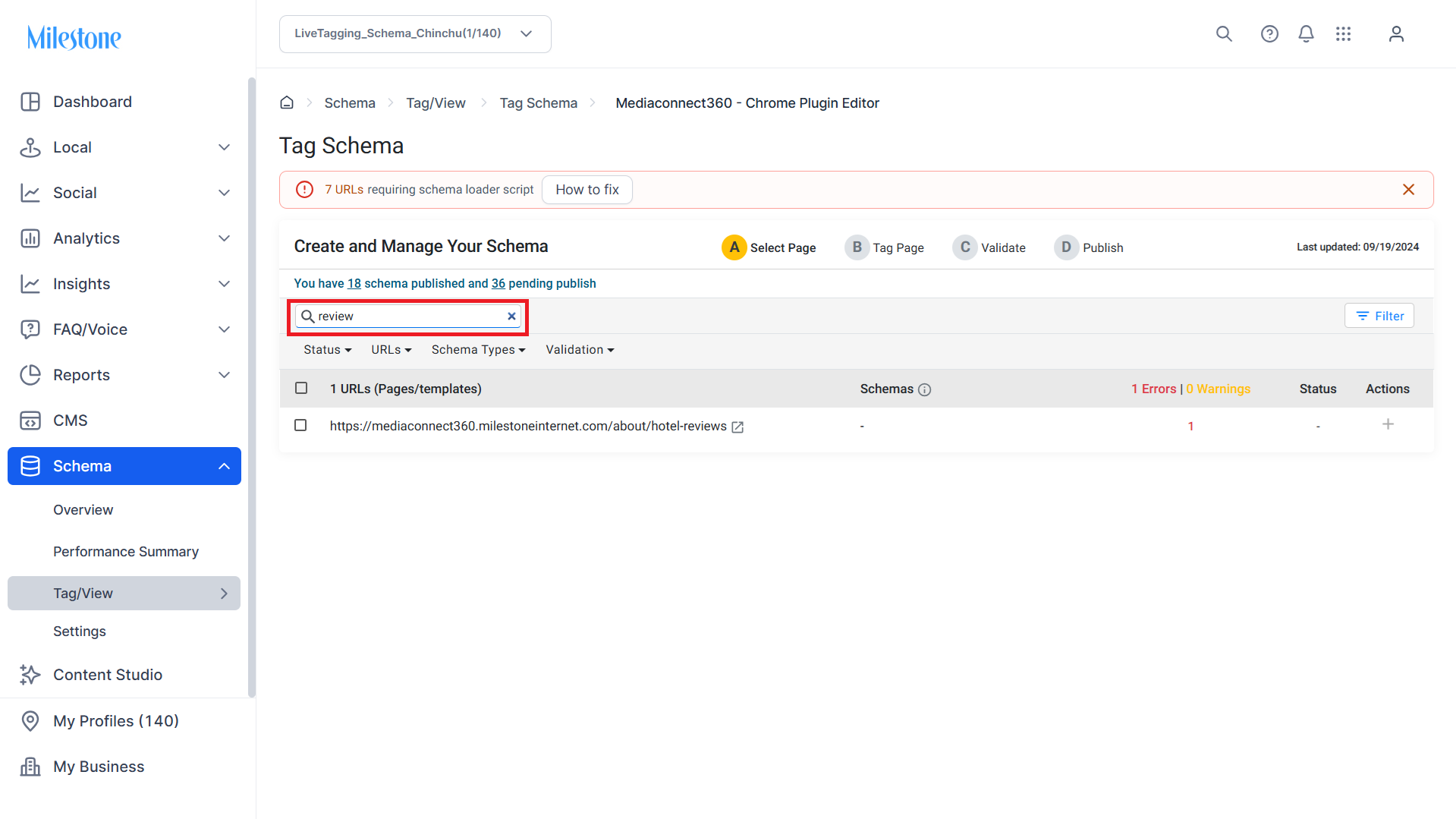Click the Tag Schema breadcrumb link
This screenshot has height=819, width=1456.
click(x=538, y=103)
